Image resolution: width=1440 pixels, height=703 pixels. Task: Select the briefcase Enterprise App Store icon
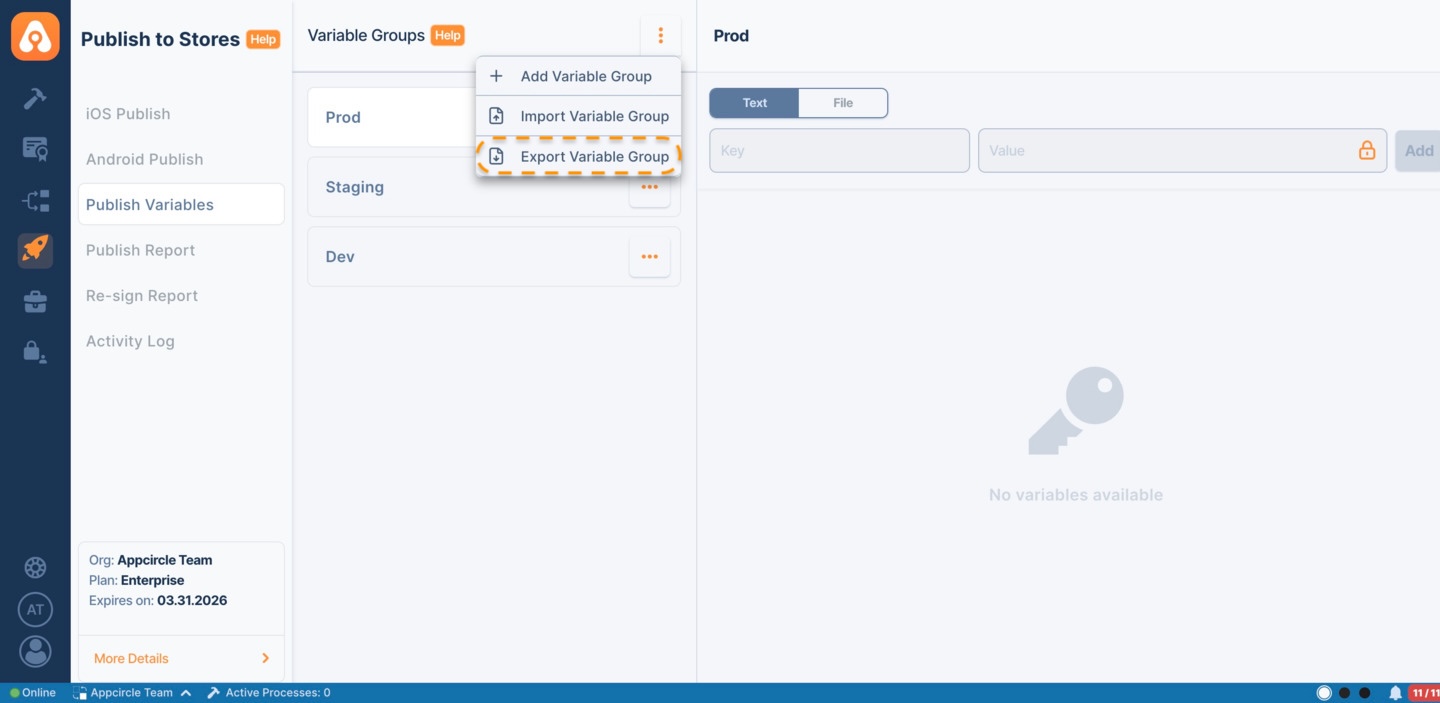point(35,301)
